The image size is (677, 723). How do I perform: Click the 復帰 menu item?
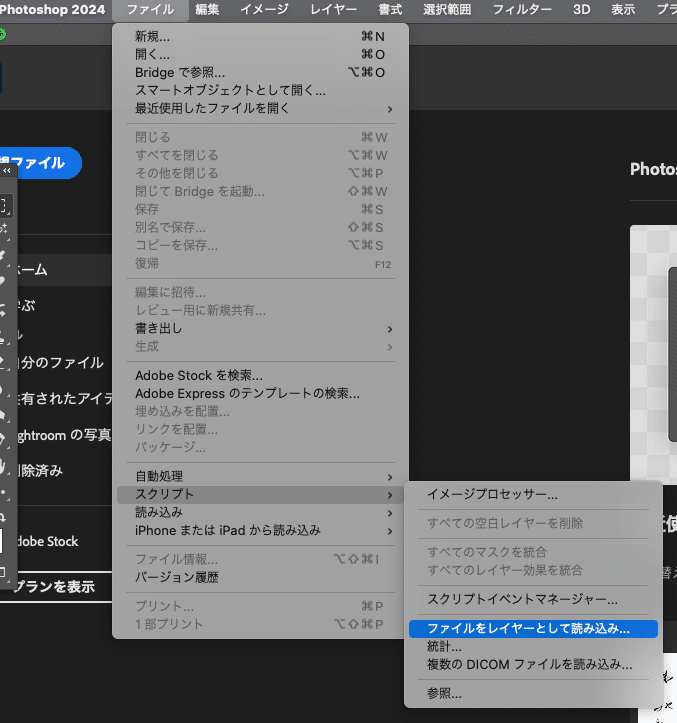[260, 263]
